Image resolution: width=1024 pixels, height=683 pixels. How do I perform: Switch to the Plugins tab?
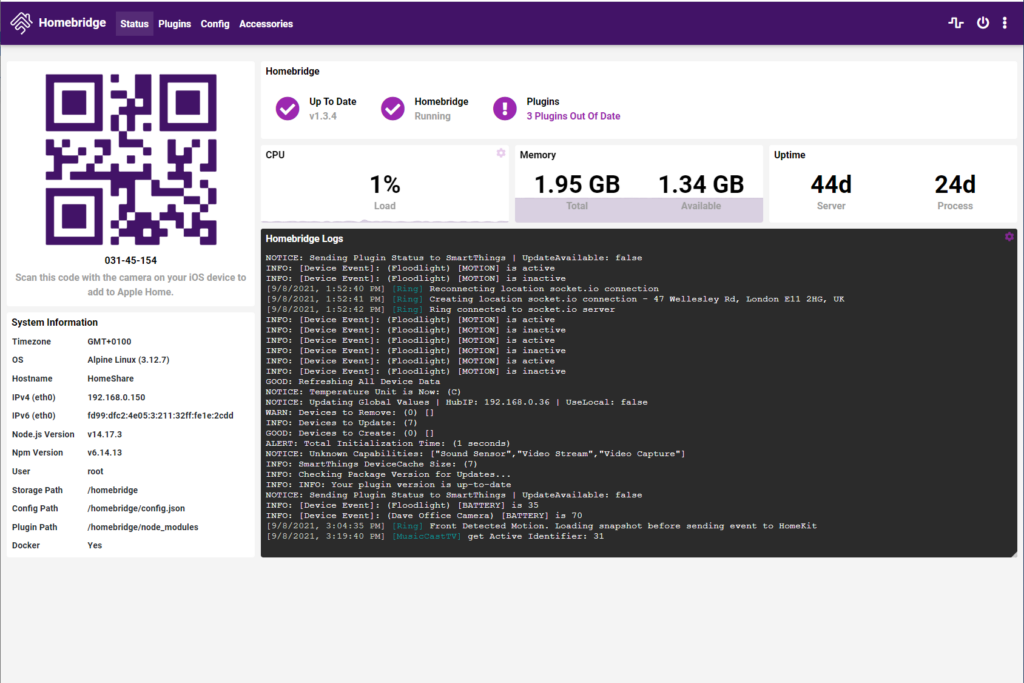[174, 24]
